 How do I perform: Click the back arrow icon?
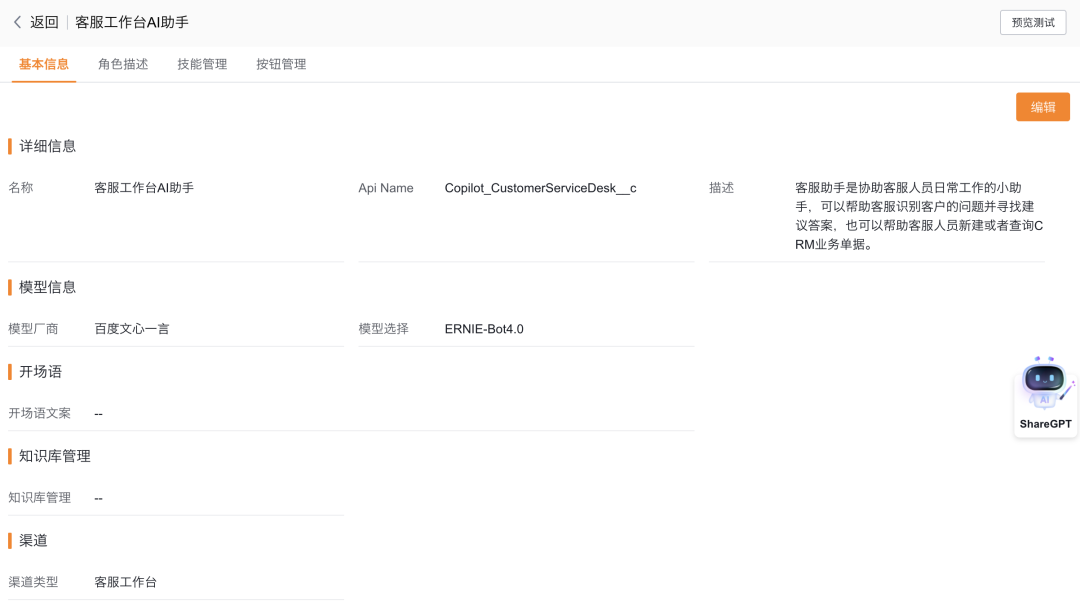pos(17,22)
